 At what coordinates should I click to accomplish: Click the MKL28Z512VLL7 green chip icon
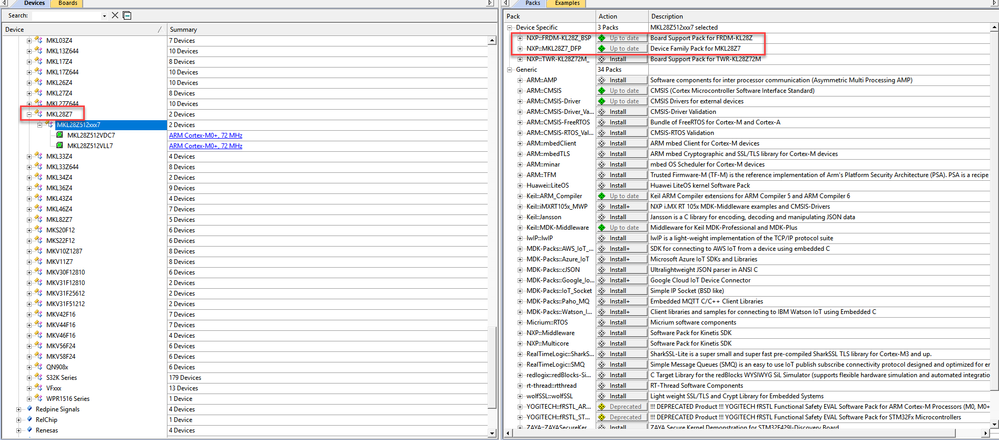point(60,146)
